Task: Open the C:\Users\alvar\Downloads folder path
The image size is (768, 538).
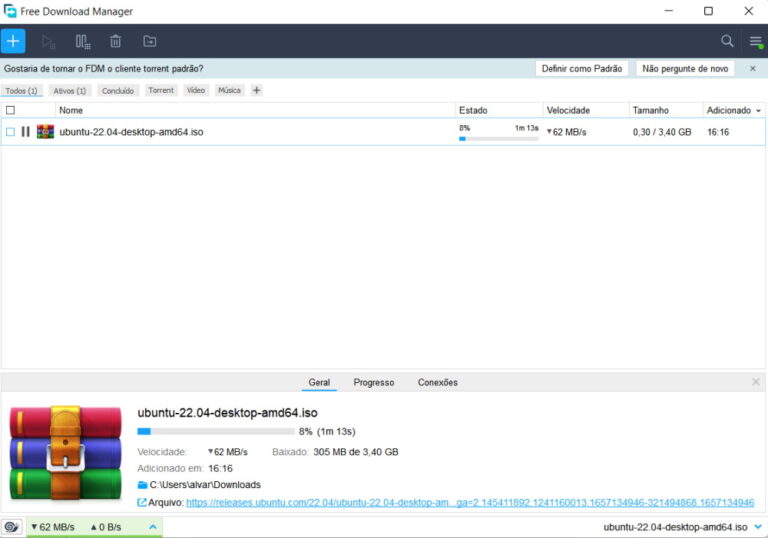Action: pyautogui.click(x=205, y=485)
